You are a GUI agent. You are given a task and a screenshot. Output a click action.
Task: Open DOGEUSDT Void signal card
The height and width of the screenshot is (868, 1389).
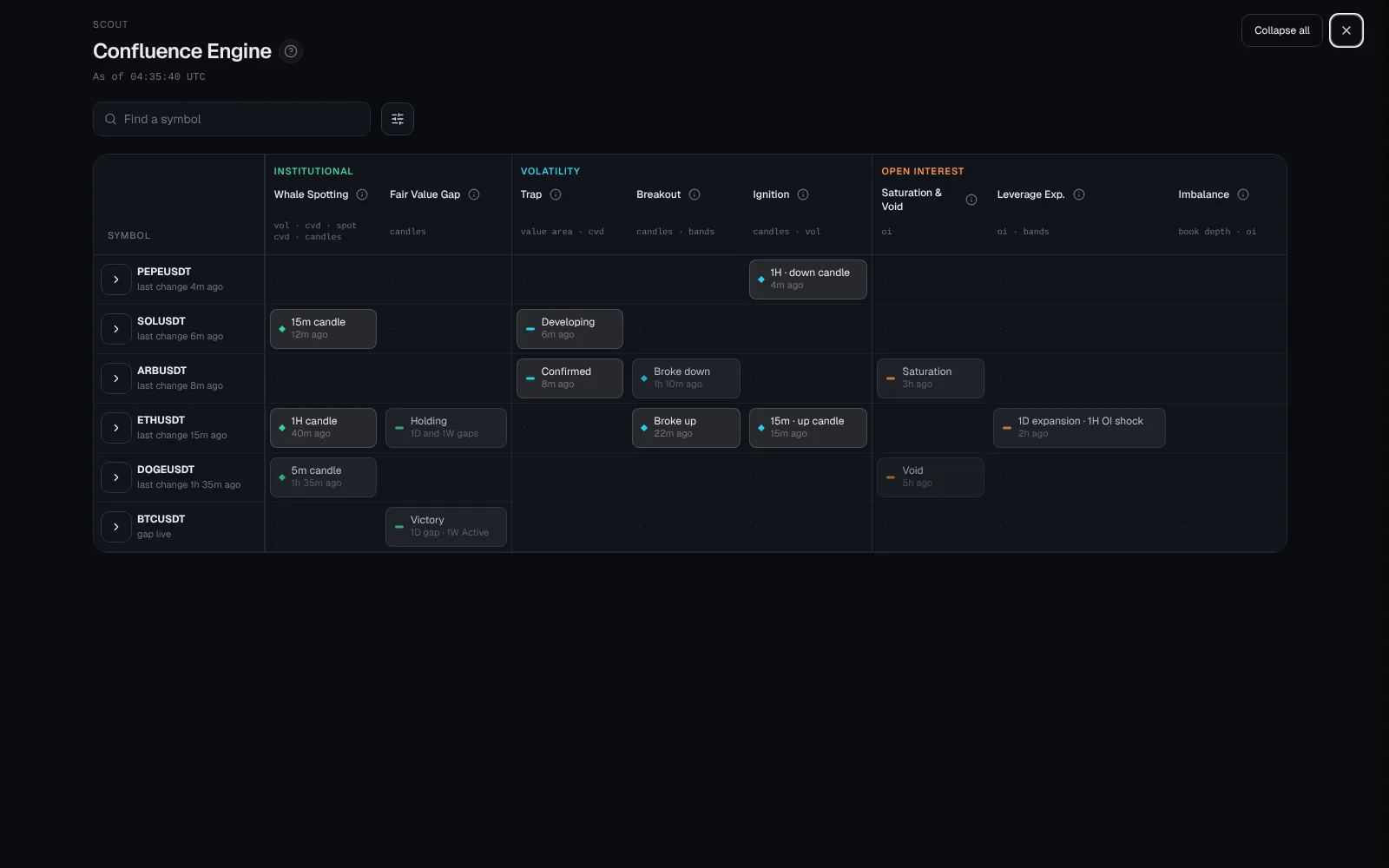[931, 477]
